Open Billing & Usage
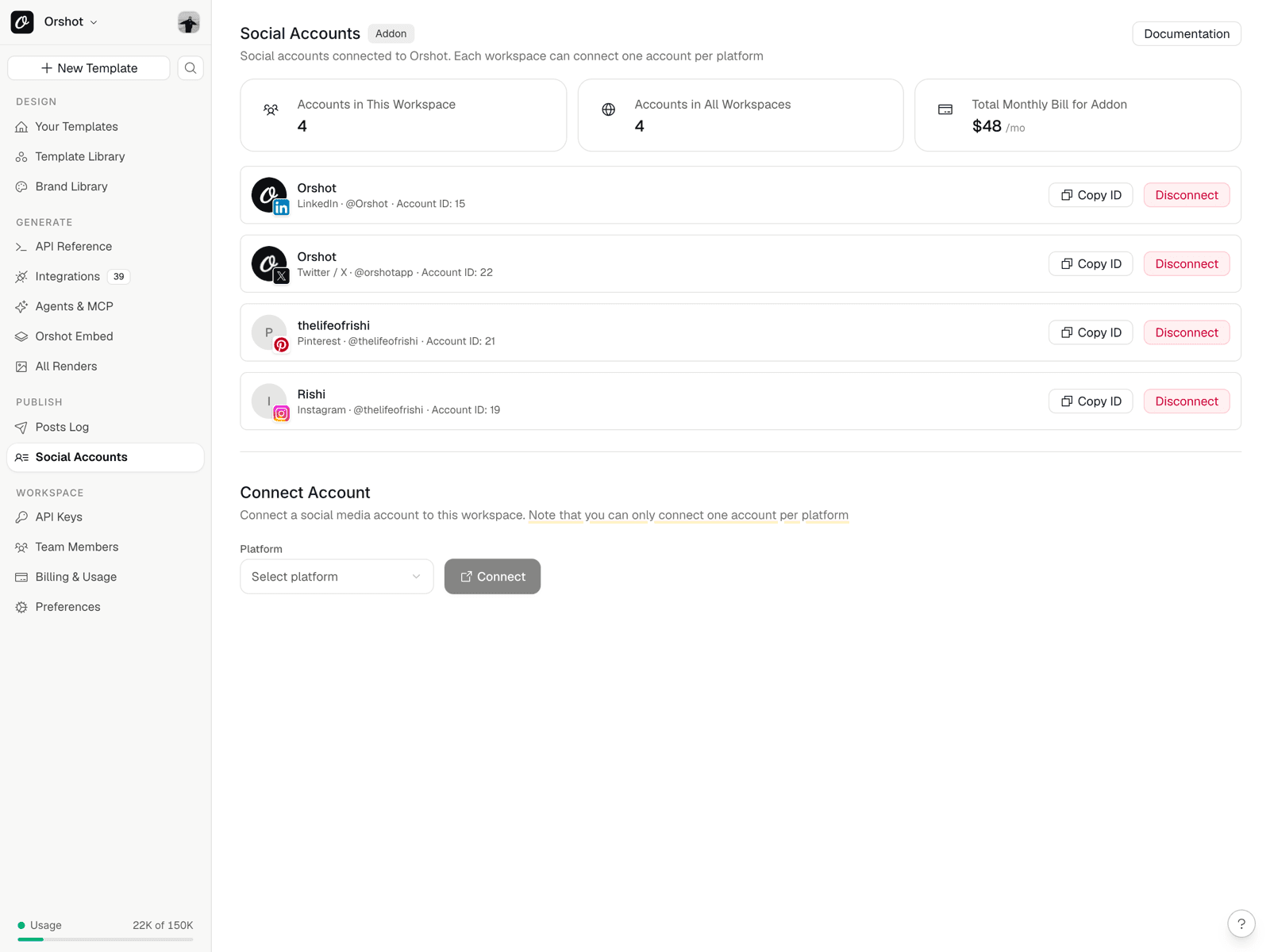This screenshot has width=1270, height=952. click(x=106, y=578)
